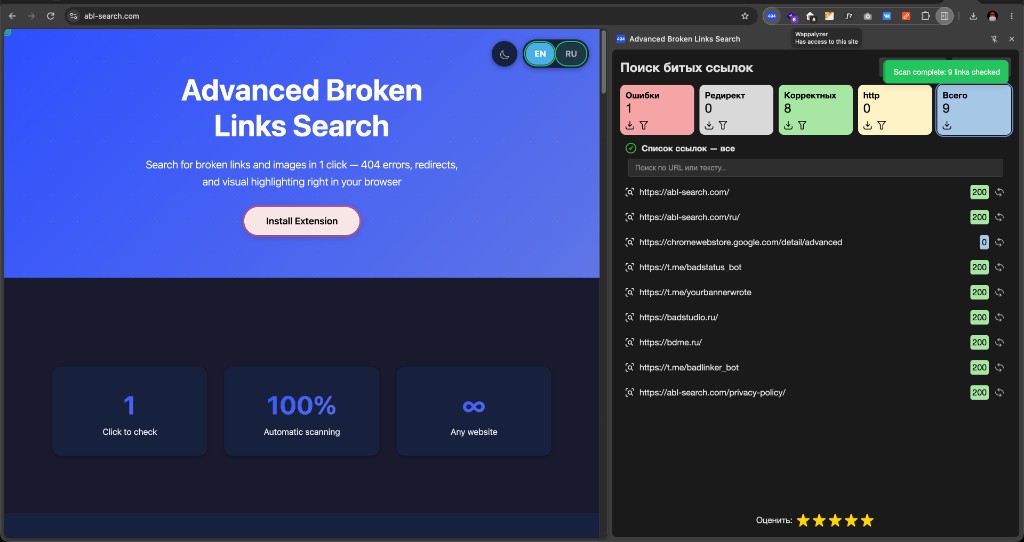Open the Chrome three-dot menu

[x=1012, y=16]
